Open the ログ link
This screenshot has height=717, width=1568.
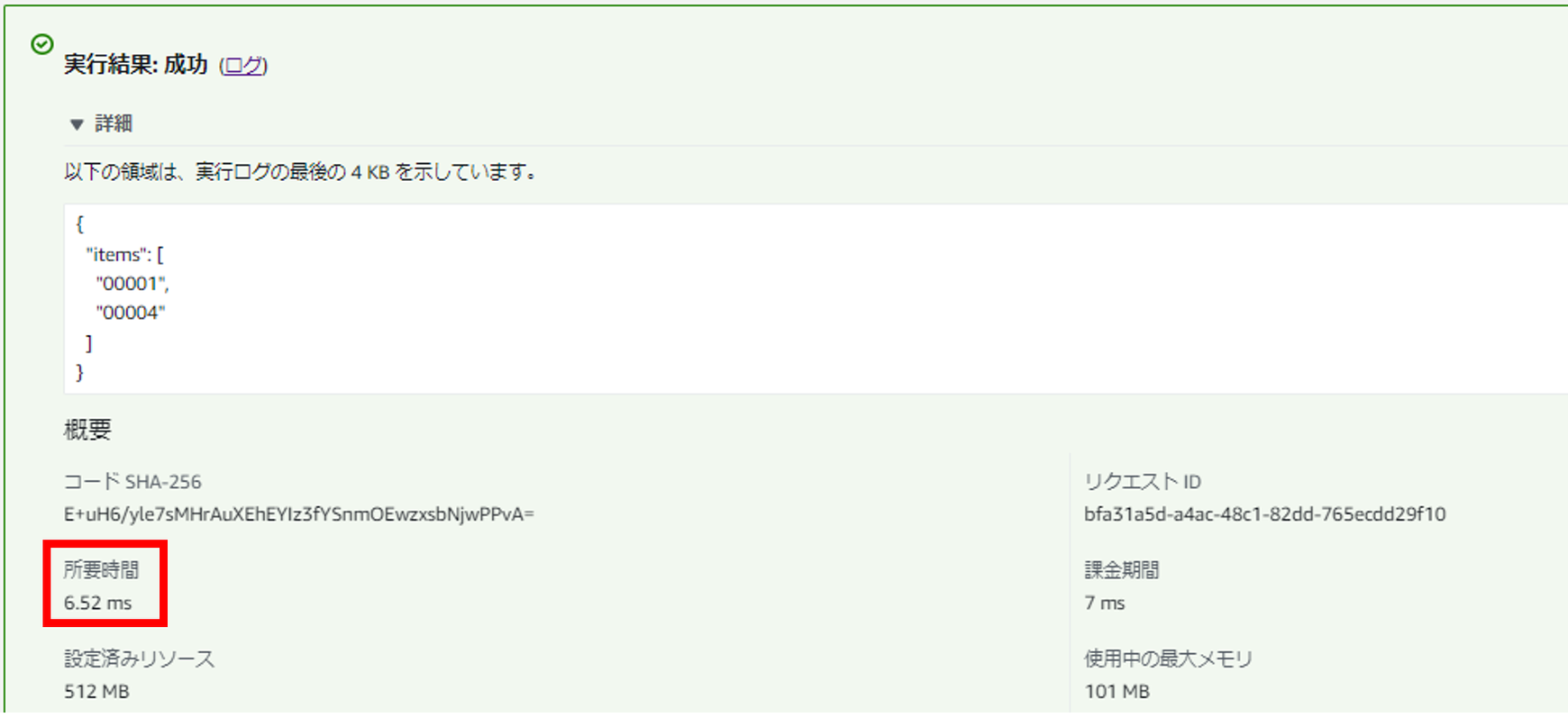(243, 66)
